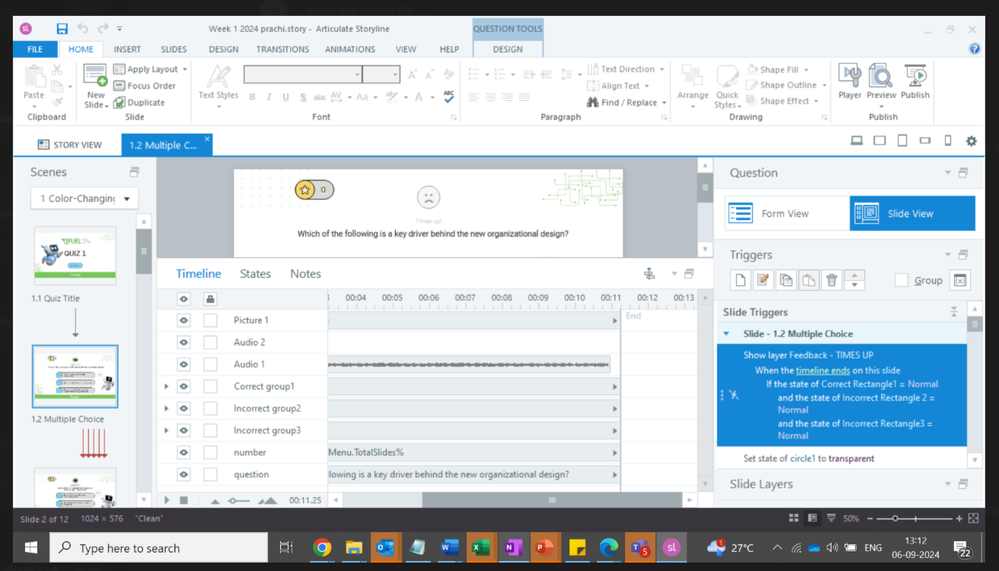Open the FILE menu
Screen dimensions: 999x571
coord(35,49)
